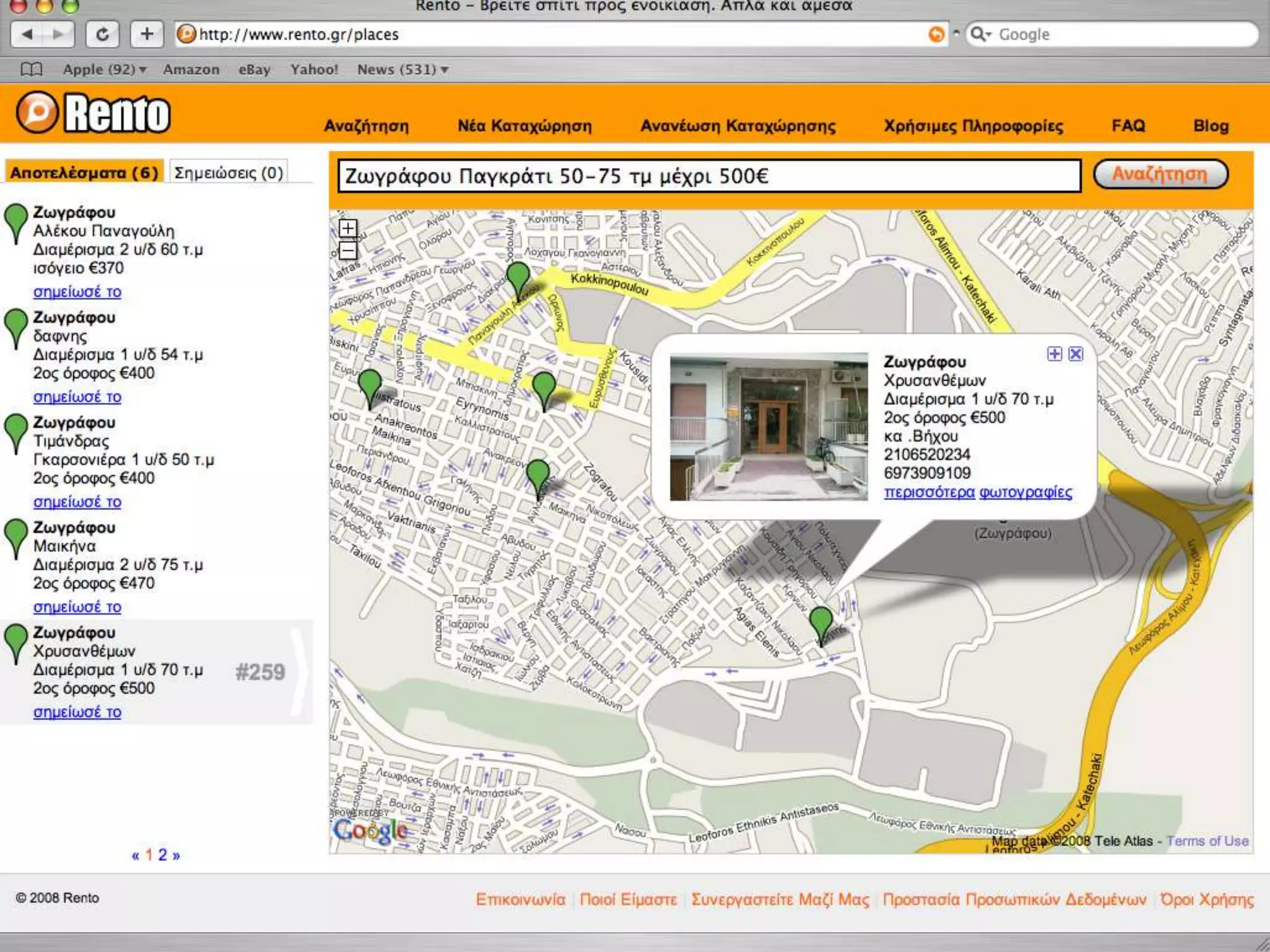The image size is (1270, 952).
Task: Click the add bookmark plus button
Action: tap(147, 34)
